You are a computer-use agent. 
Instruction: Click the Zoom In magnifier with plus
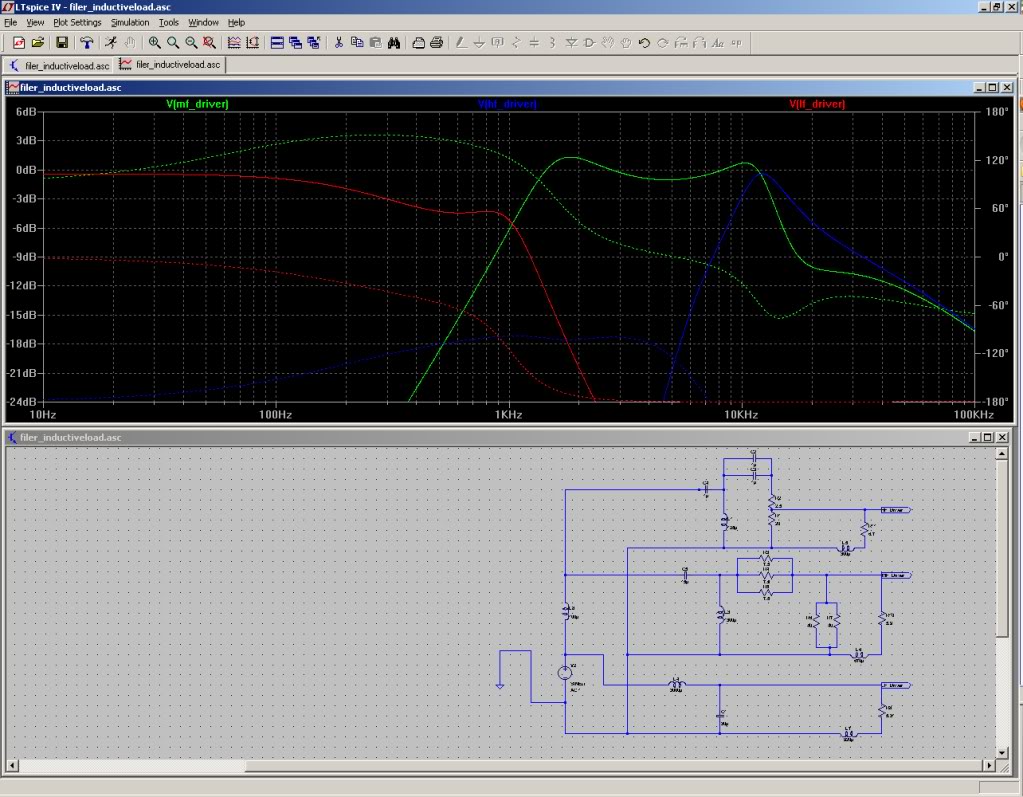155,43
